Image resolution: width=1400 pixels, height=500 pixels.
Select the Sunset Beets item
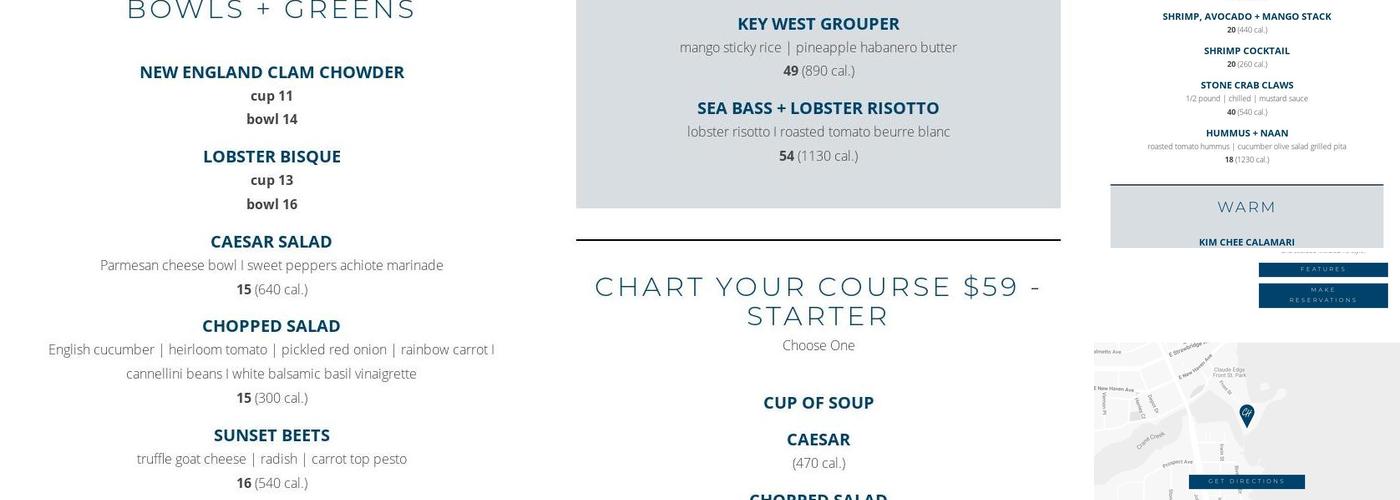[271, 435]
